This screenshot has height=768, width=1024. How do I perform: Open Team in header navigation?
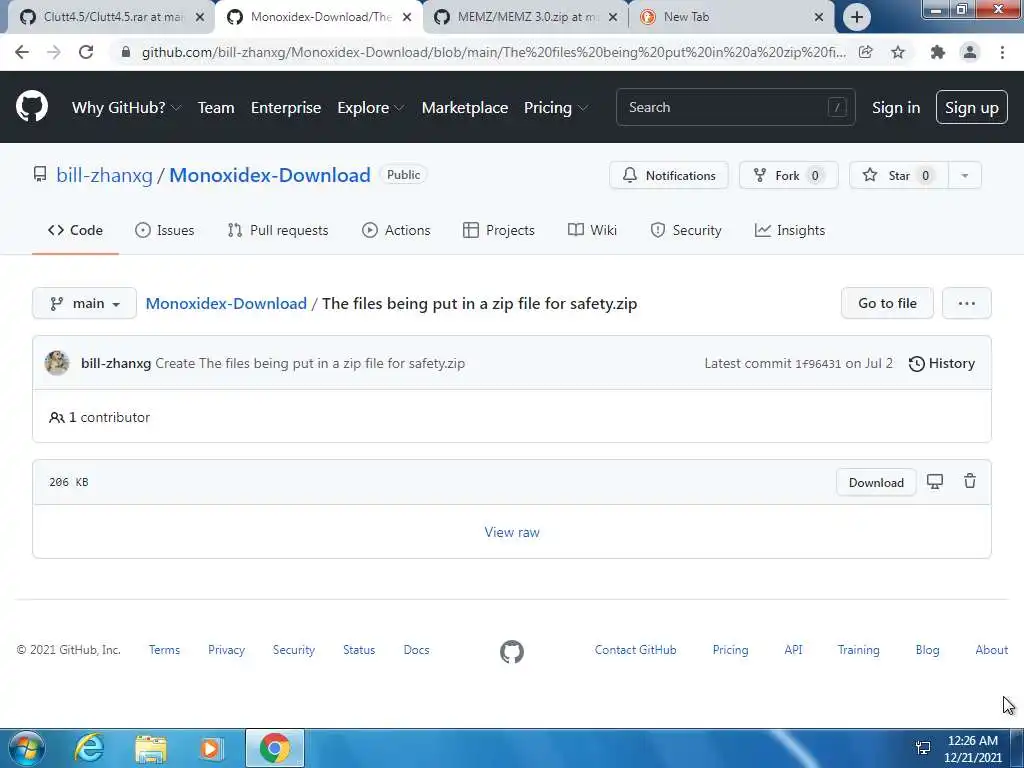point(216,108)
